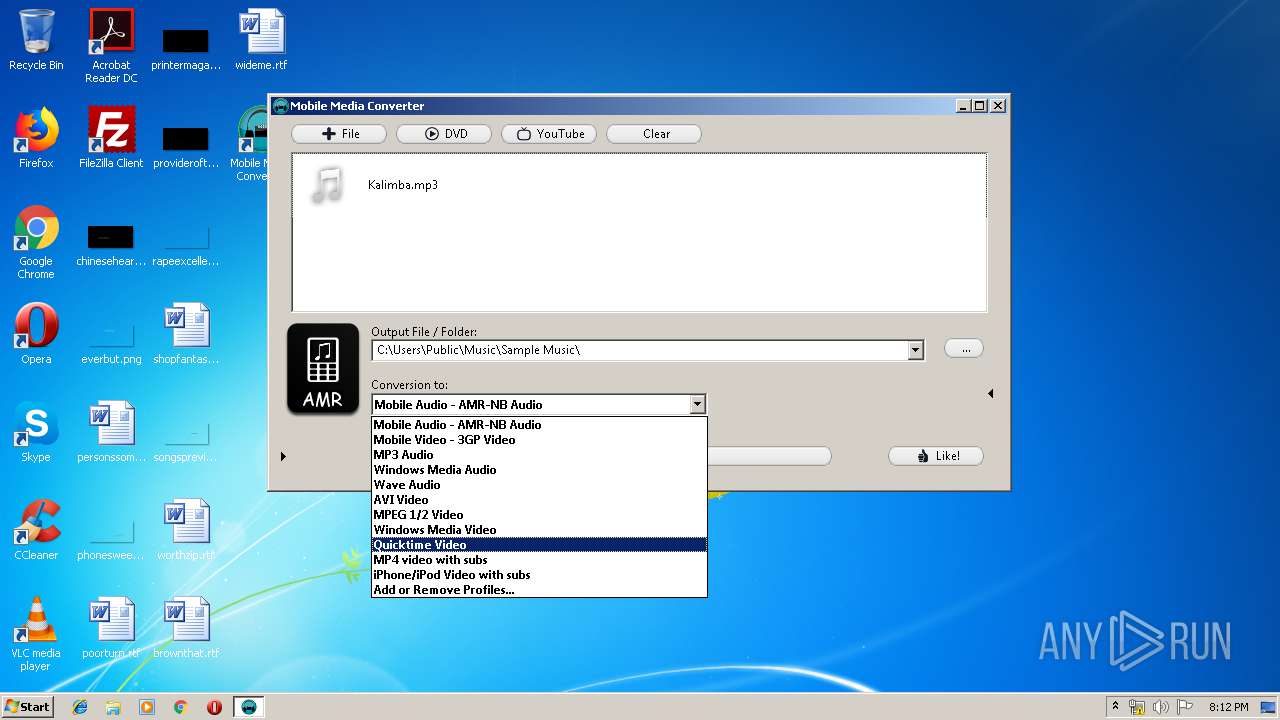This screenshot has width=1280, height=720.
Task: Choose MP4 video with subs profile
Action: click(539, 560)
